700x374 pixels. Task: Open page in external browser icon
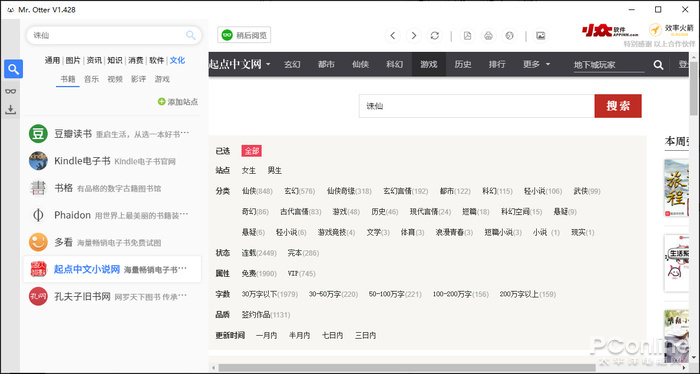(x=509, y=36)
